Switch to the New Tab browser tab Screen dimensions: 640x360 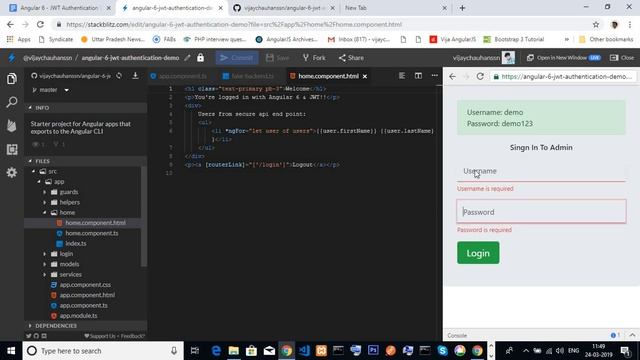(395, 8)
